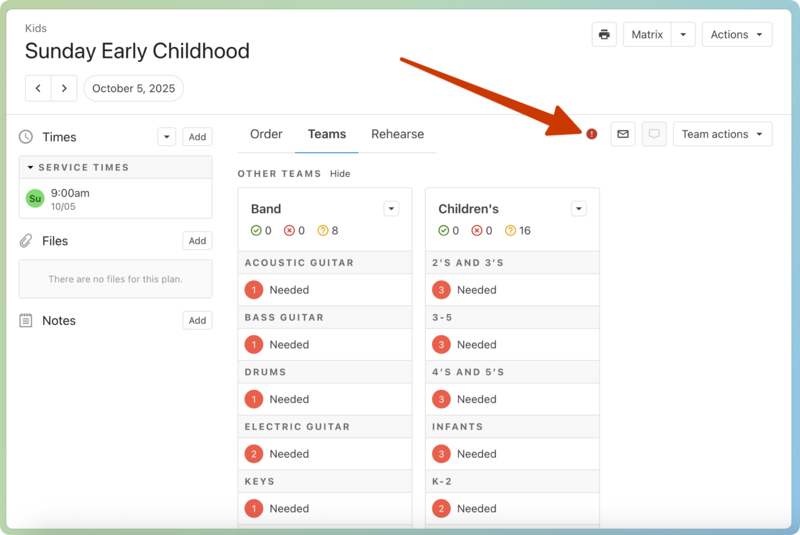
Task: Hide the Other Teams section
Action: [340, 174]
